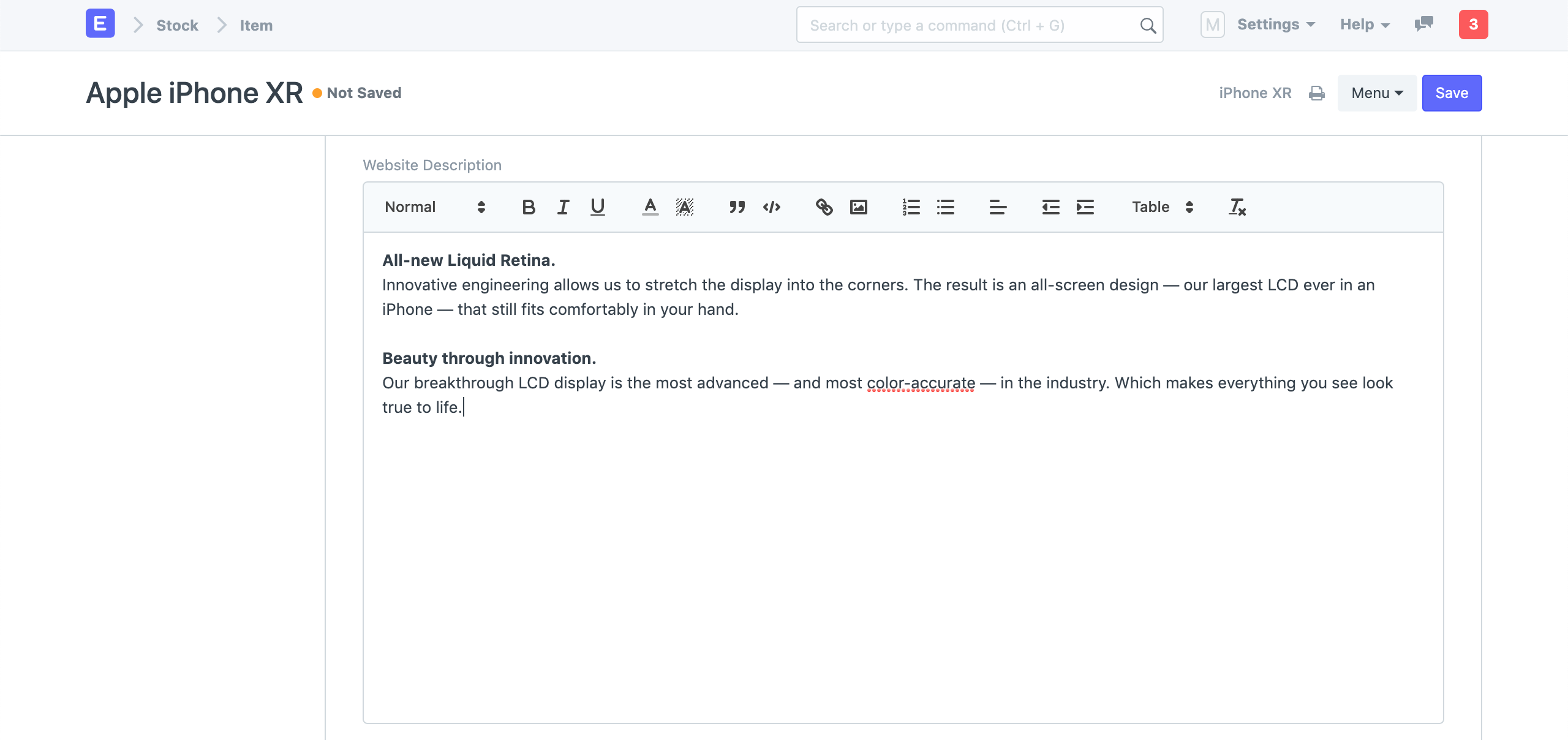Screen dimensions: 1568x740
Task: Open the Table insert dropdown
Action: 1163,207
